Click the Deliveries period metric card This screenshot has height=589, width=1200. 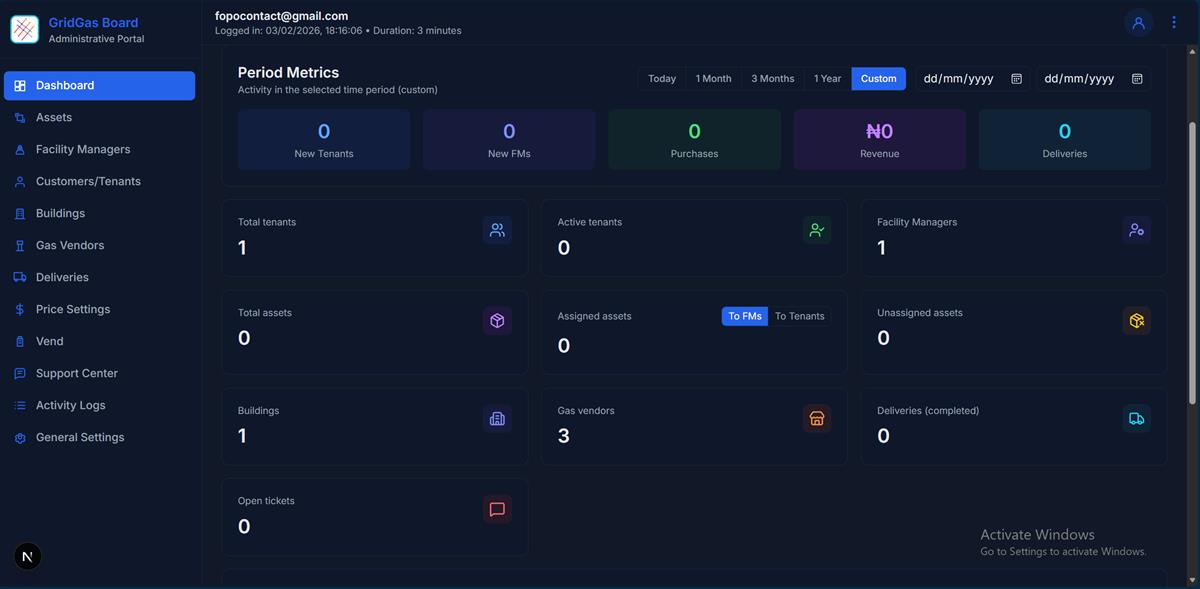pos(1065,140)
